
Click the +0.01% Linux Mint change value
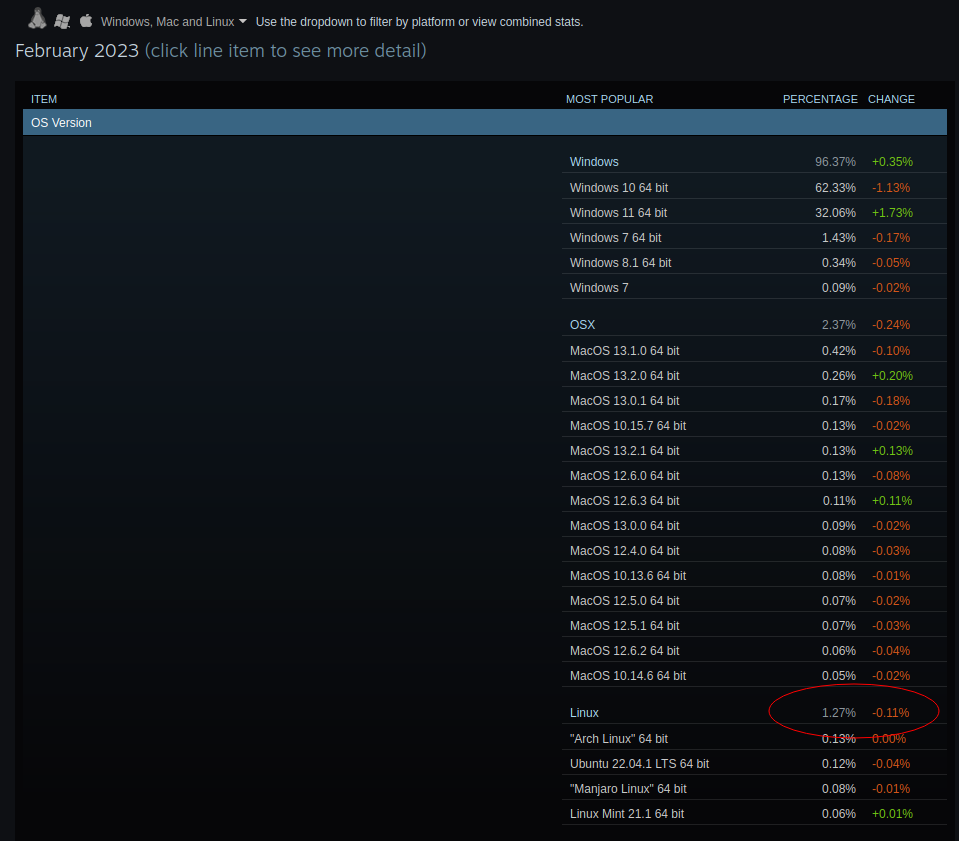[892, 813]
